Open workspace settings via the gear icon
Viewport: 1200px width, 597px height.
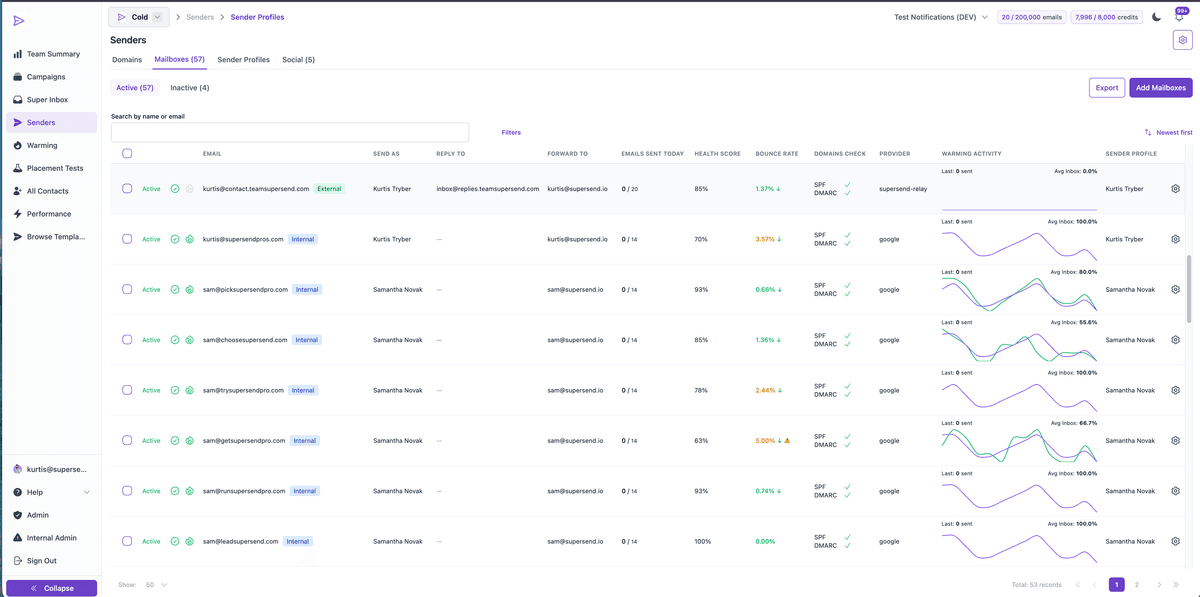1183,39
